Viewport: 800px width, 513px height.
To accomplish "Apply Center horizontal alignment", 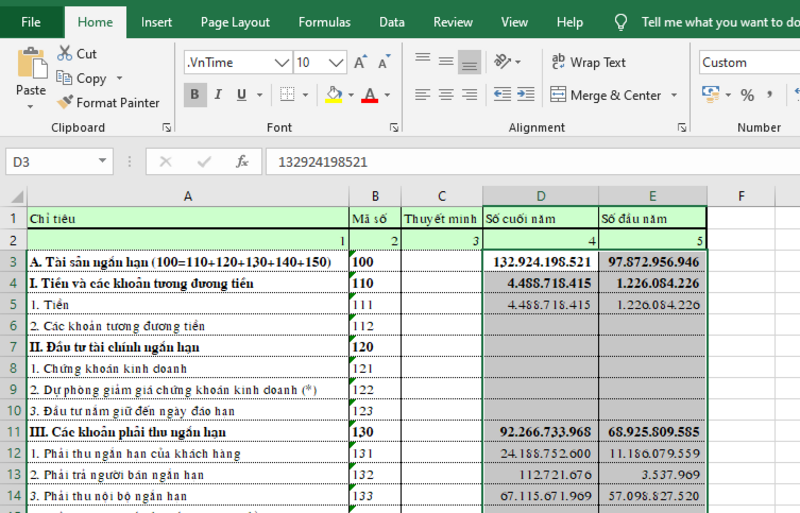I will (445, 95).
